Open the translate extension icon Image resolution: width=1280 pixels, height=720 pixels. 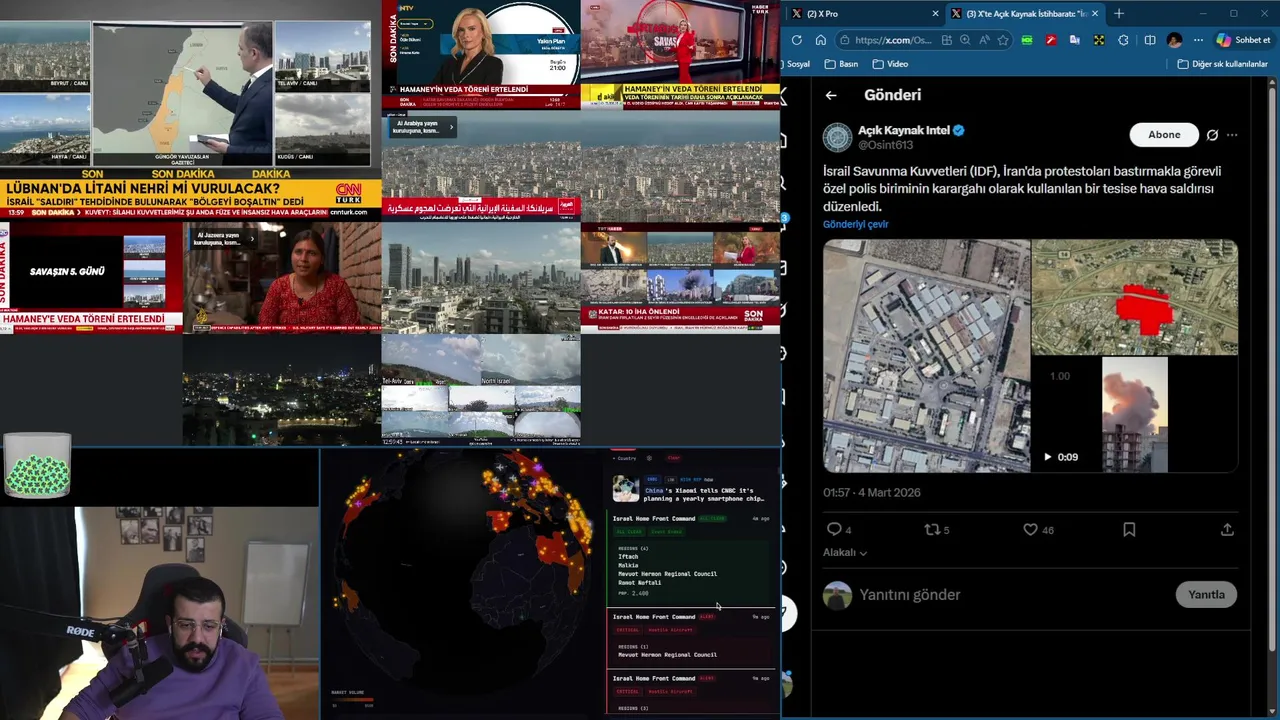tap(1075, 40)
